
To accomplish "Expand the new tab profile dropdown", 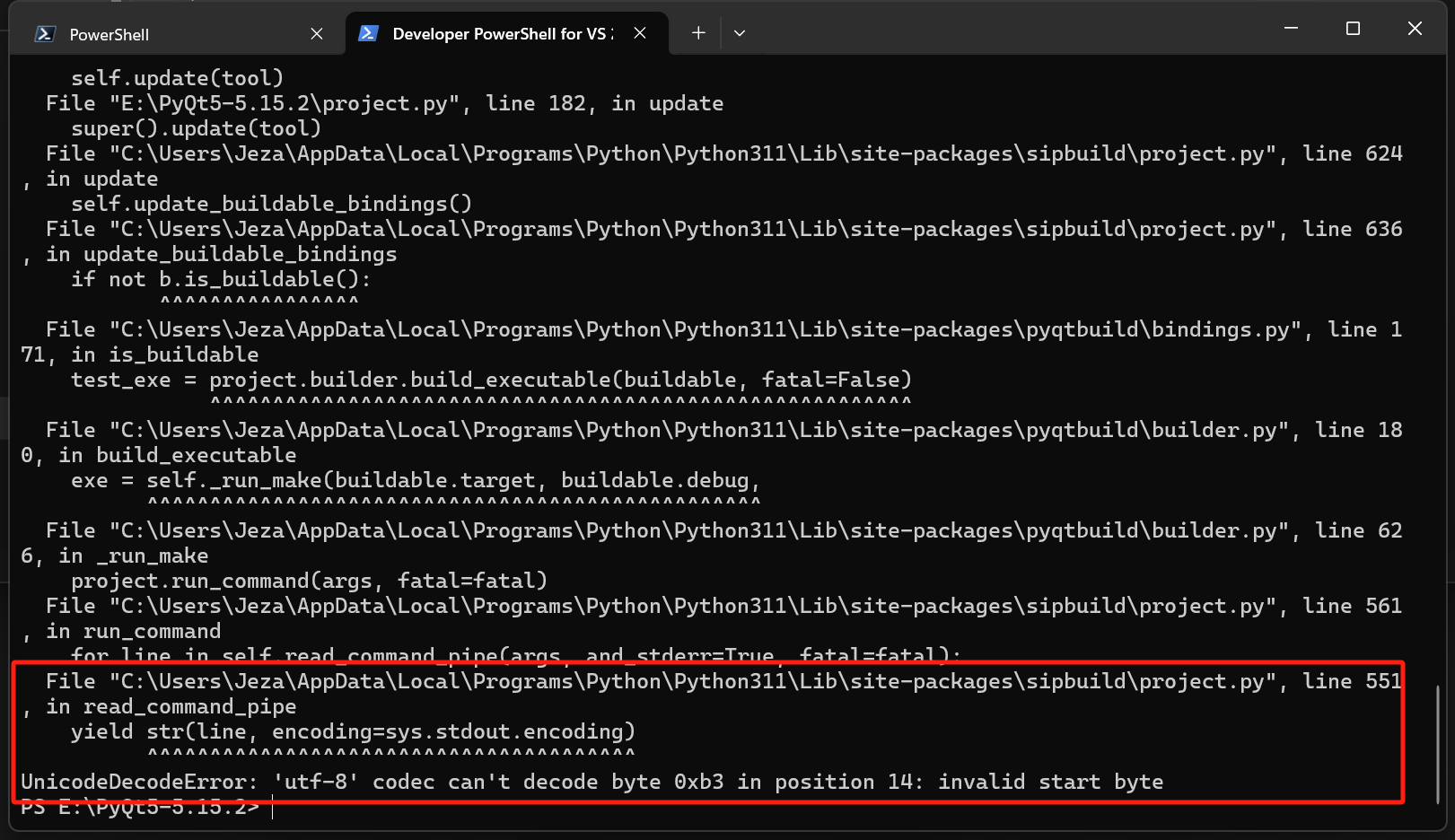I will pyautogui.click(x=740, y=33).
